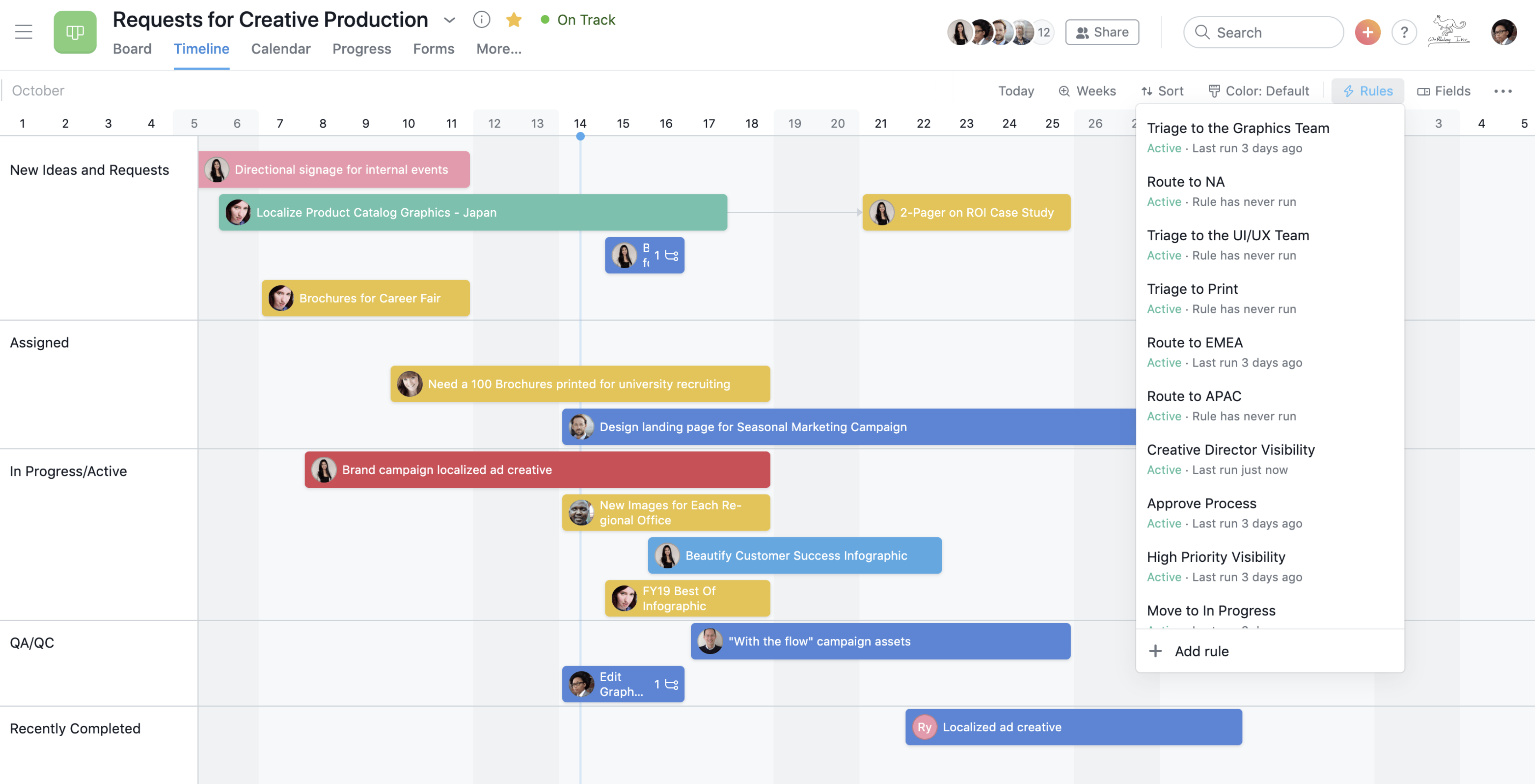Click the search magnifier icon
Image resolution: width=1535 pixels, height=784 pixels.
click(x=1203, y=31)
